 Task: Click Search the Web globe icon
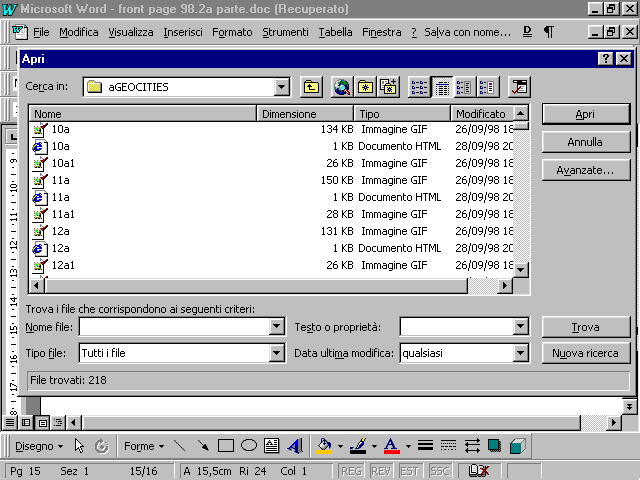[342, 87]
